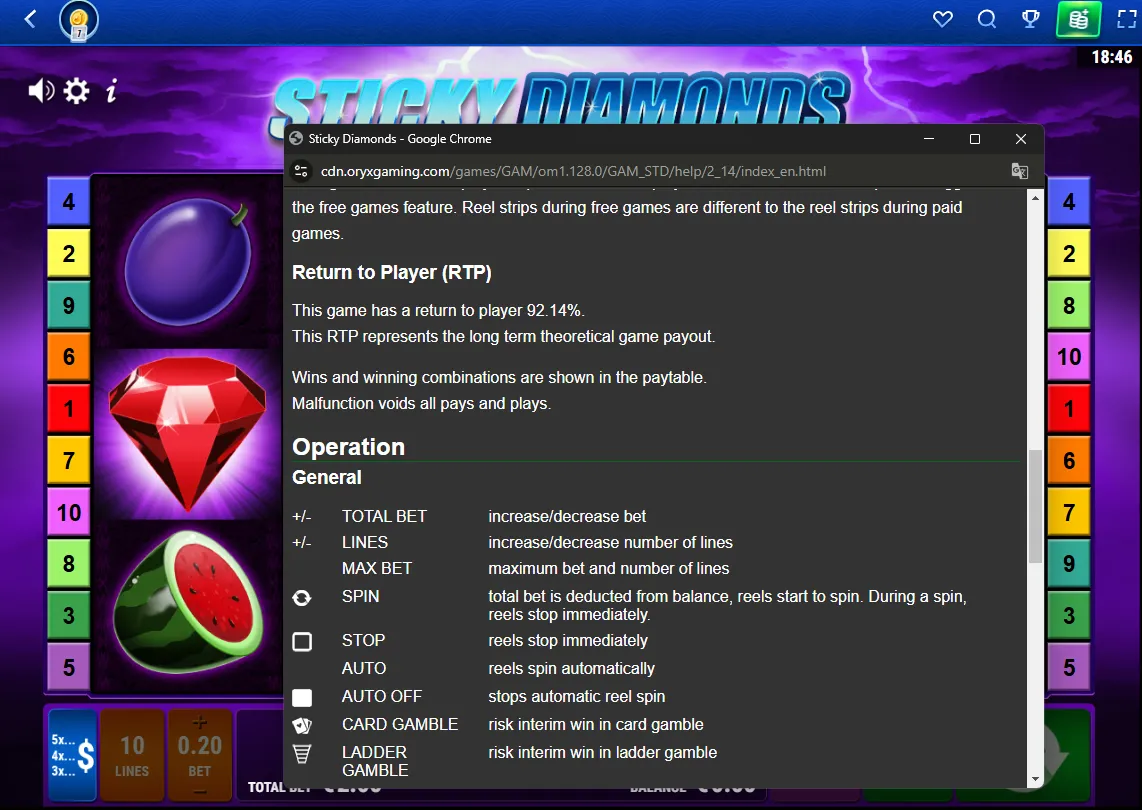Click the watermelon symbol on the reel
This screenshot has width=1142, height=810.
(188, 603)
